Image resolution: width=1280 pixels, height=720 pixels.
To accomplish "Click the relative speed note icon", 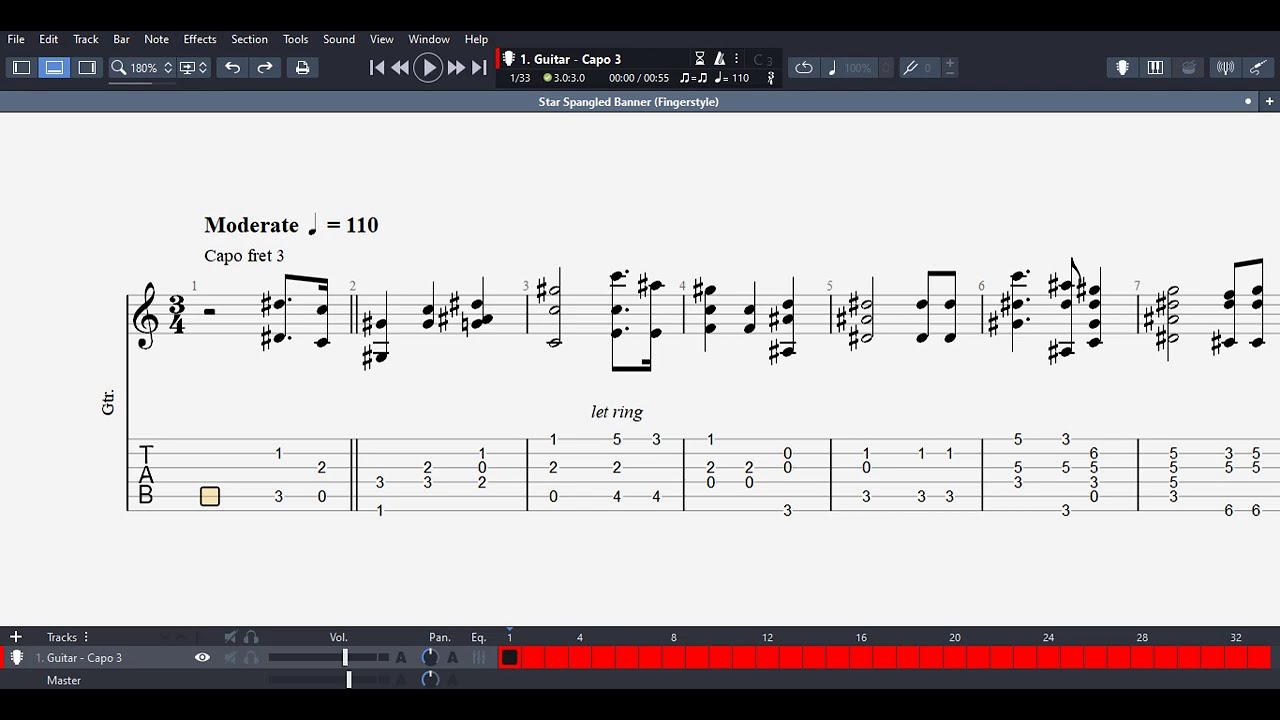I will pos(832,67).
